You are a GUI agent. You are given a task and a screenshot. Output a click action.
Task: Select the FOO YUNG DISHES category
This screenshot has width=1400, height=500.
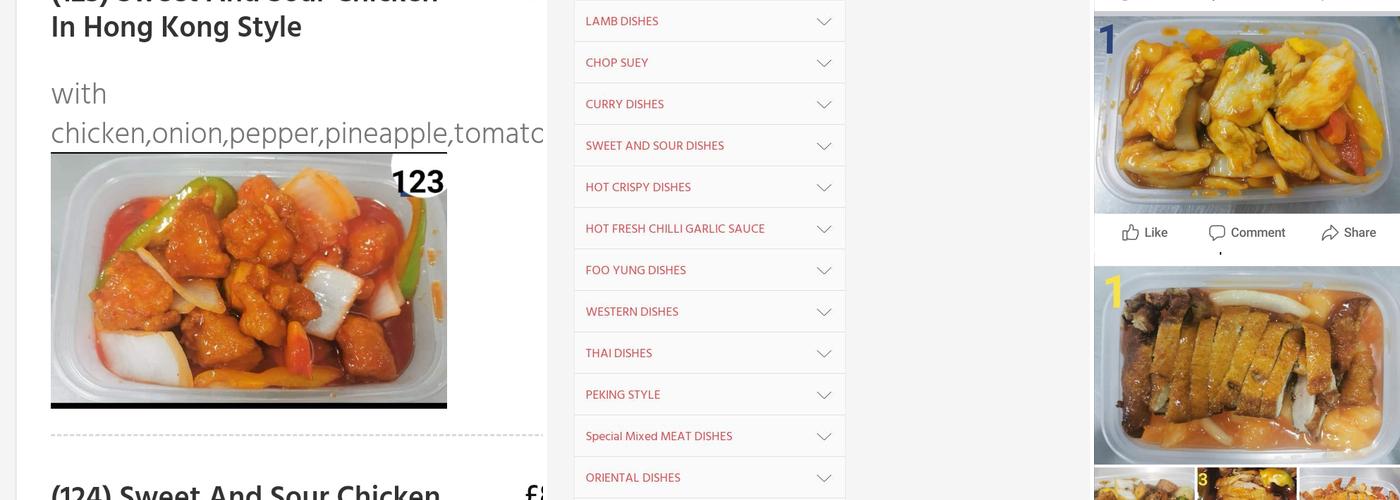[x=636, y=270]
